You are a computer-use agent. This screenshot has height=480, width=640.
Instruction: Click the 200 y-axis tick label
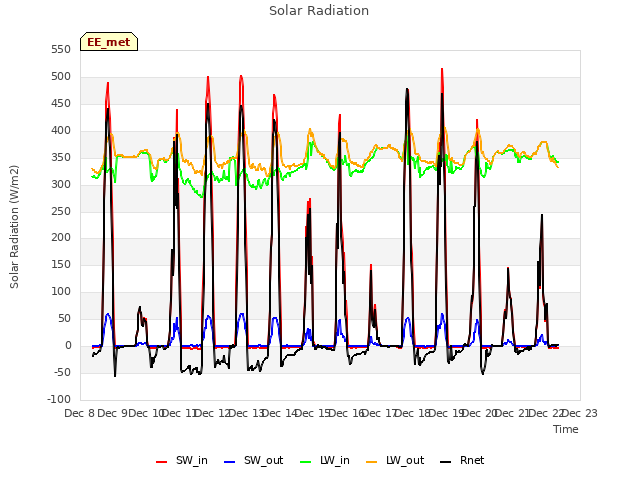[61, 238]
